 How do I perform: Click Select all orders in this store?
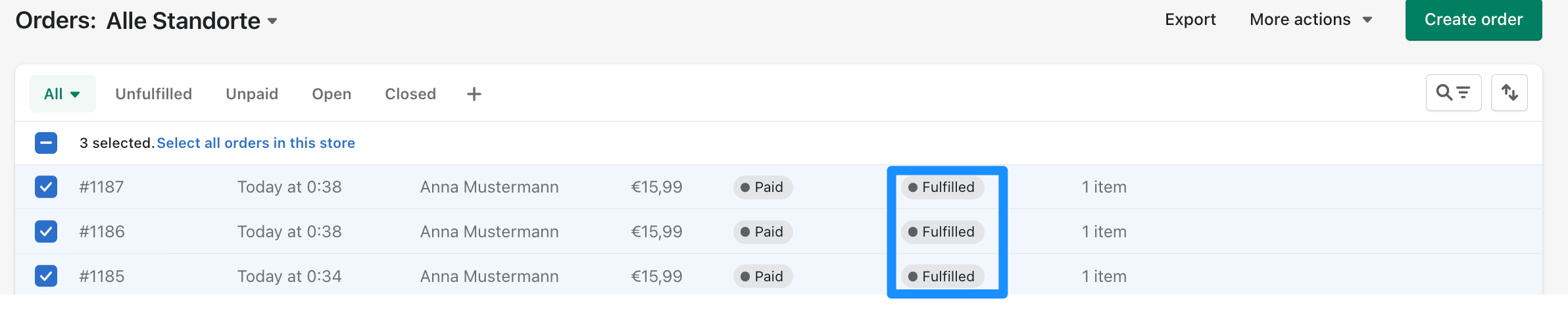(256, 143)
